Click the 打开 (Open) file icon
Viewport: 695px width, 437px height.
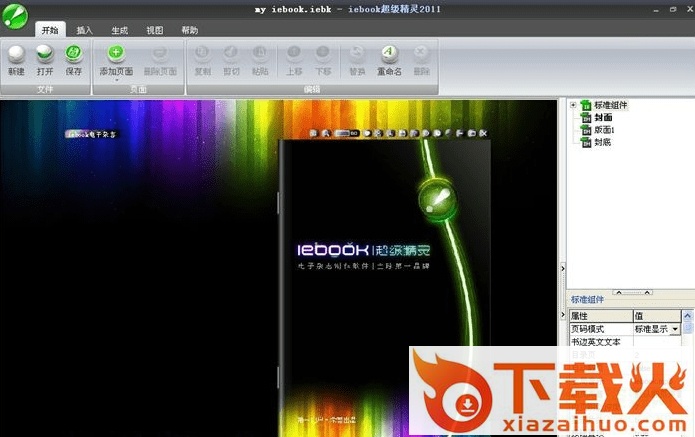(45, 54)
